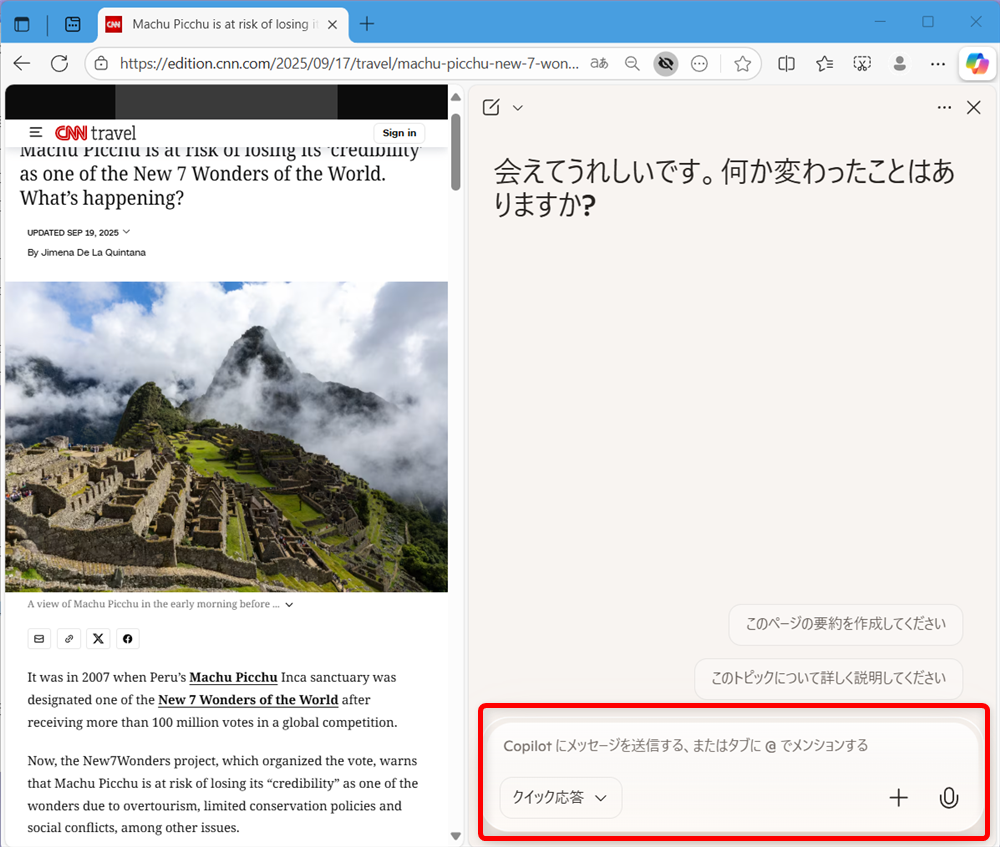1000x847 pixels.
Task: Share the article on Facebook
Action: tap(127, 638)
